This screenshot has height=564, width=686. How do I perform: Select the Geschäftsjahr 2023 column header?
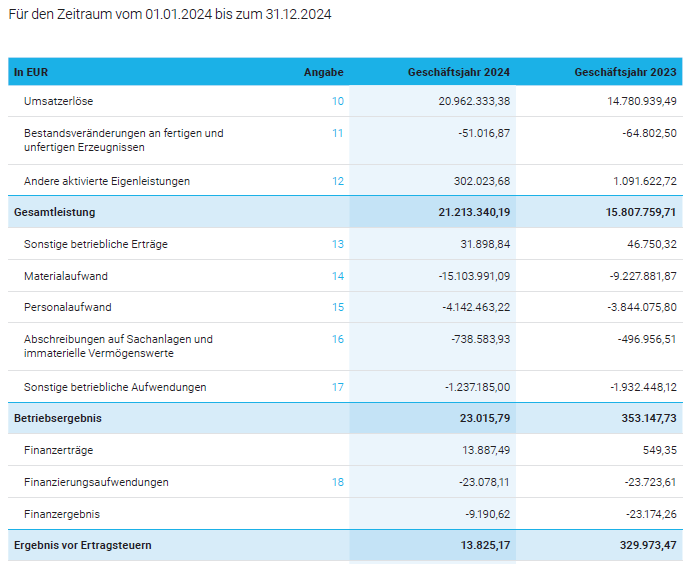(625, 72)
